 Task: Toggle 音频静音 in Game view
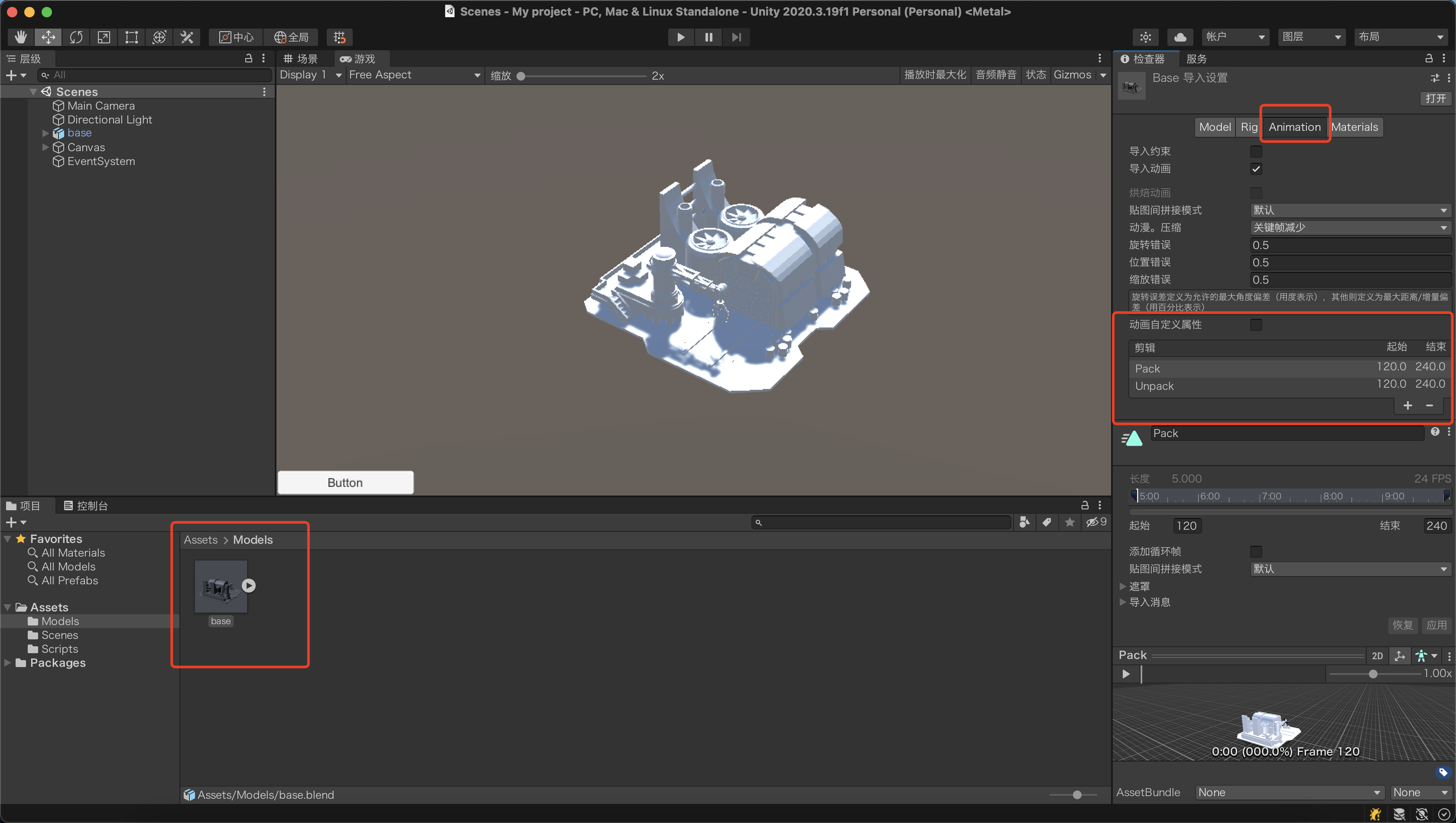(x=996, y=75)
